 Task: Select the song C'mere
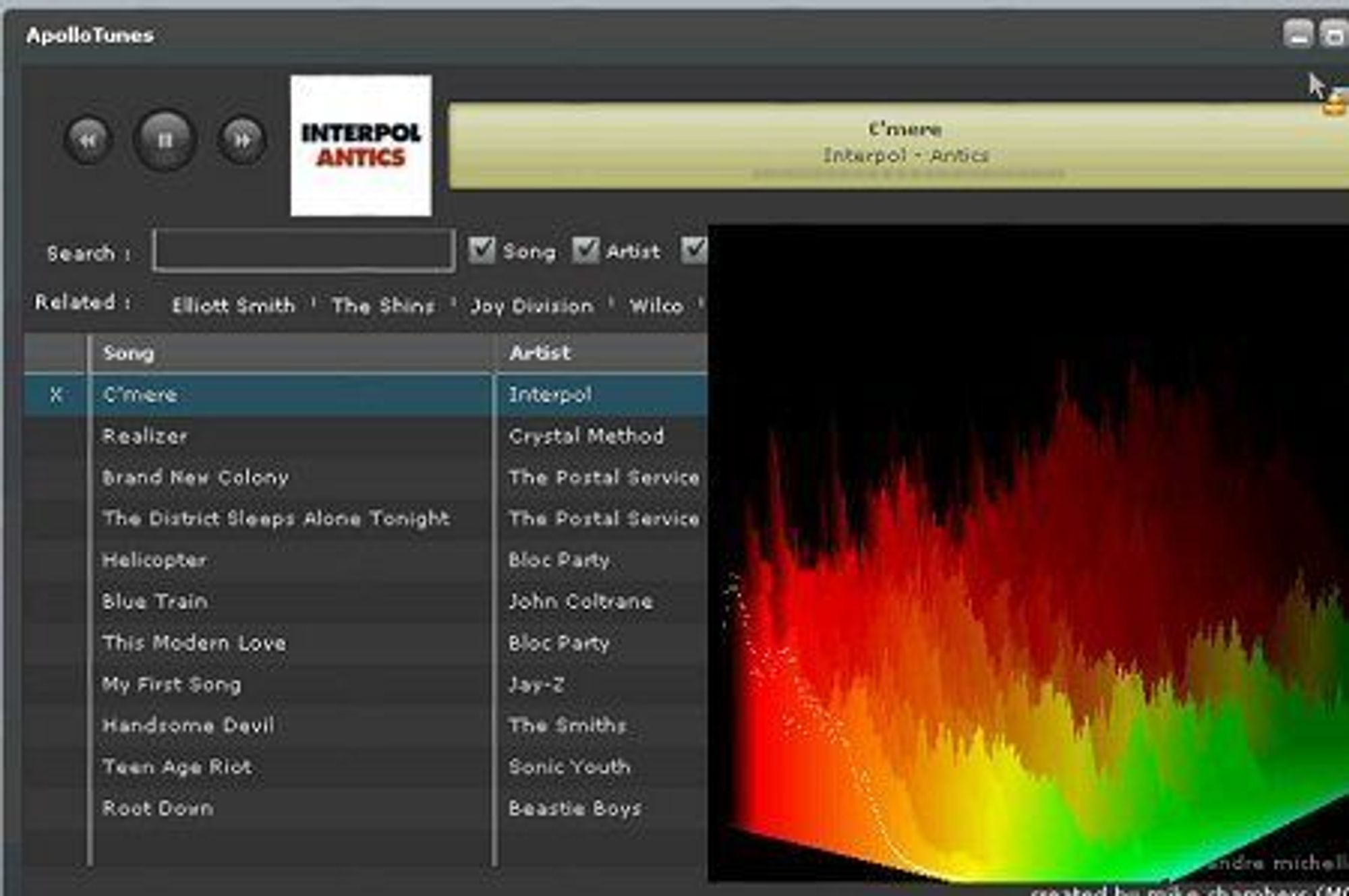tap(140, 395)
